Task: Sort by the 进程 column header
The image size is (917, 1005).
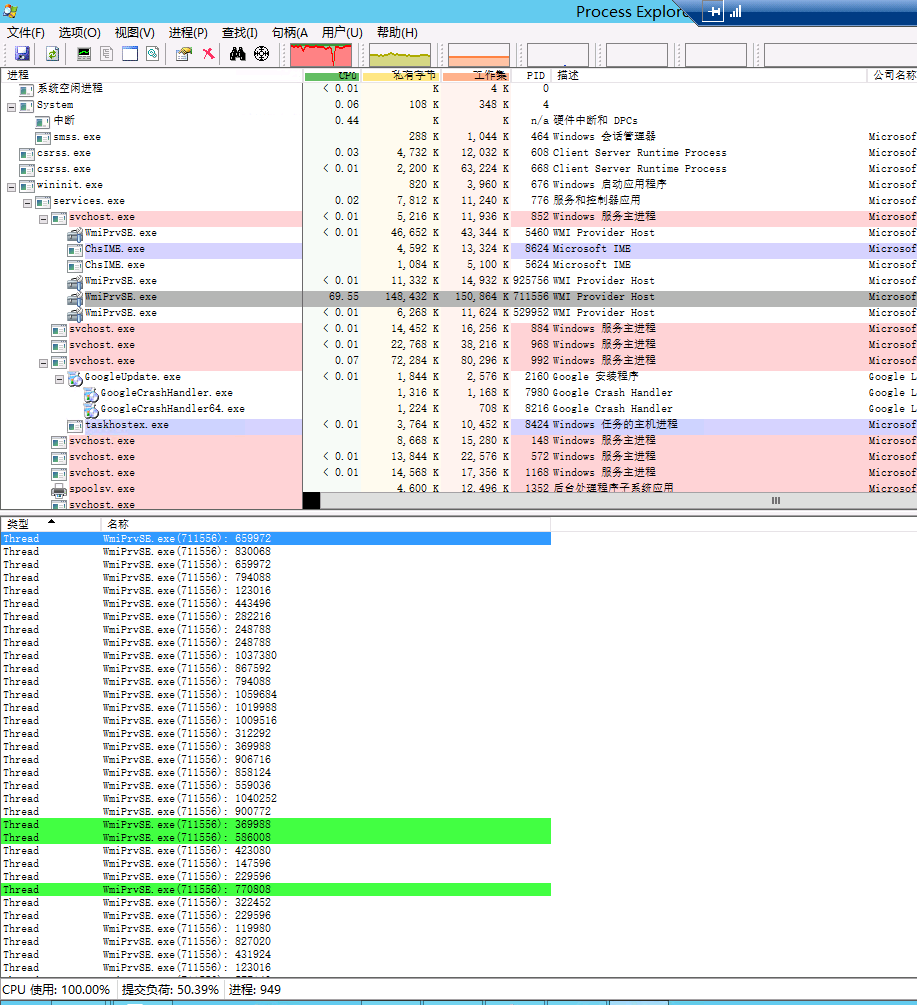Action: click(152, 75)
